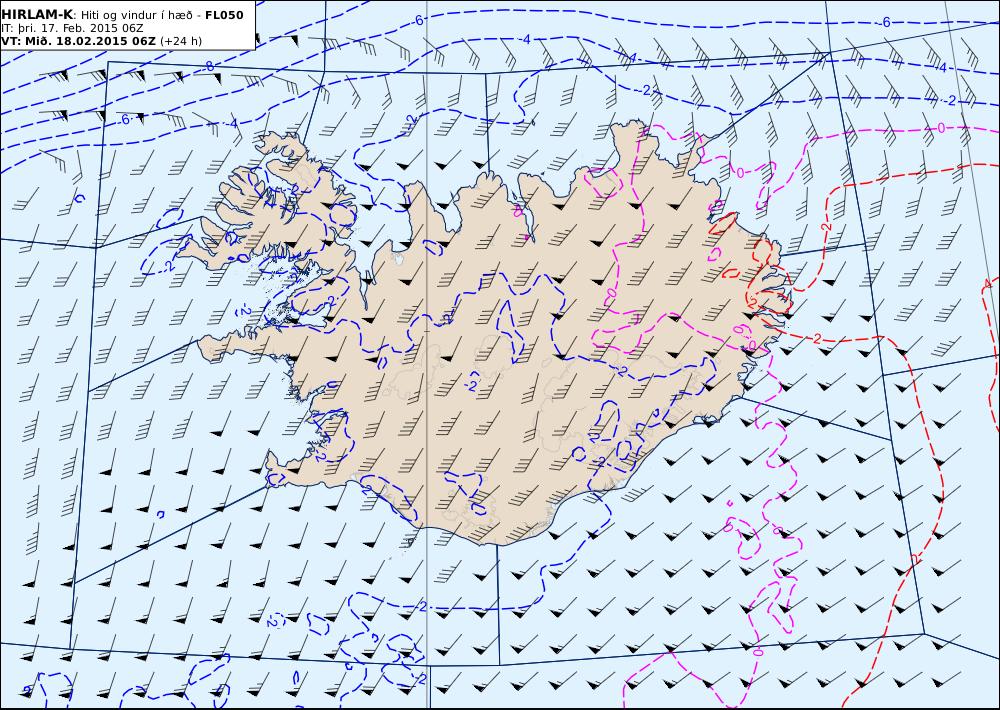Click the blue '-8' isotherm label
This screenshot has width=1000, height=710.
(208, 66)
